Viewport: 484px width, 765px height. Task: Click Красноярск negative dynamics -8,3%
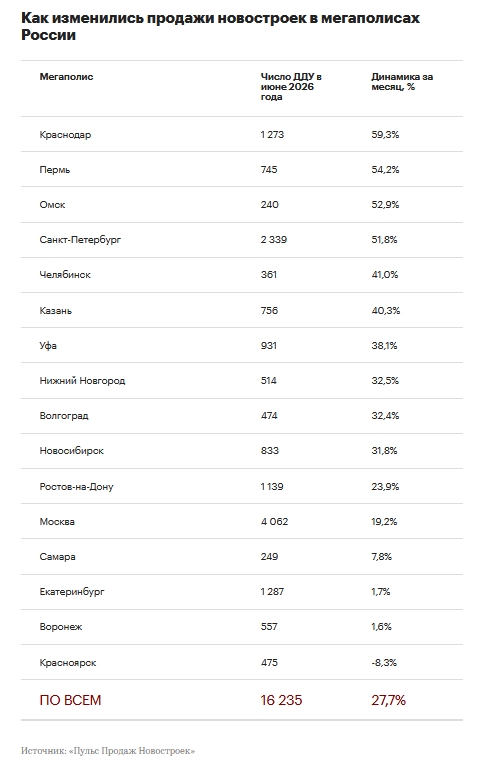384,663
